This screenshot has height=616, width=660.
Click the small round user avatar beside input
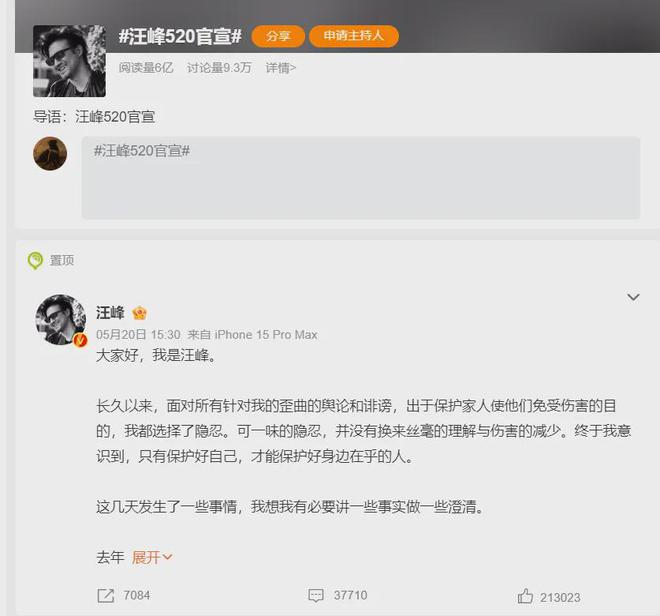(50, 154)
